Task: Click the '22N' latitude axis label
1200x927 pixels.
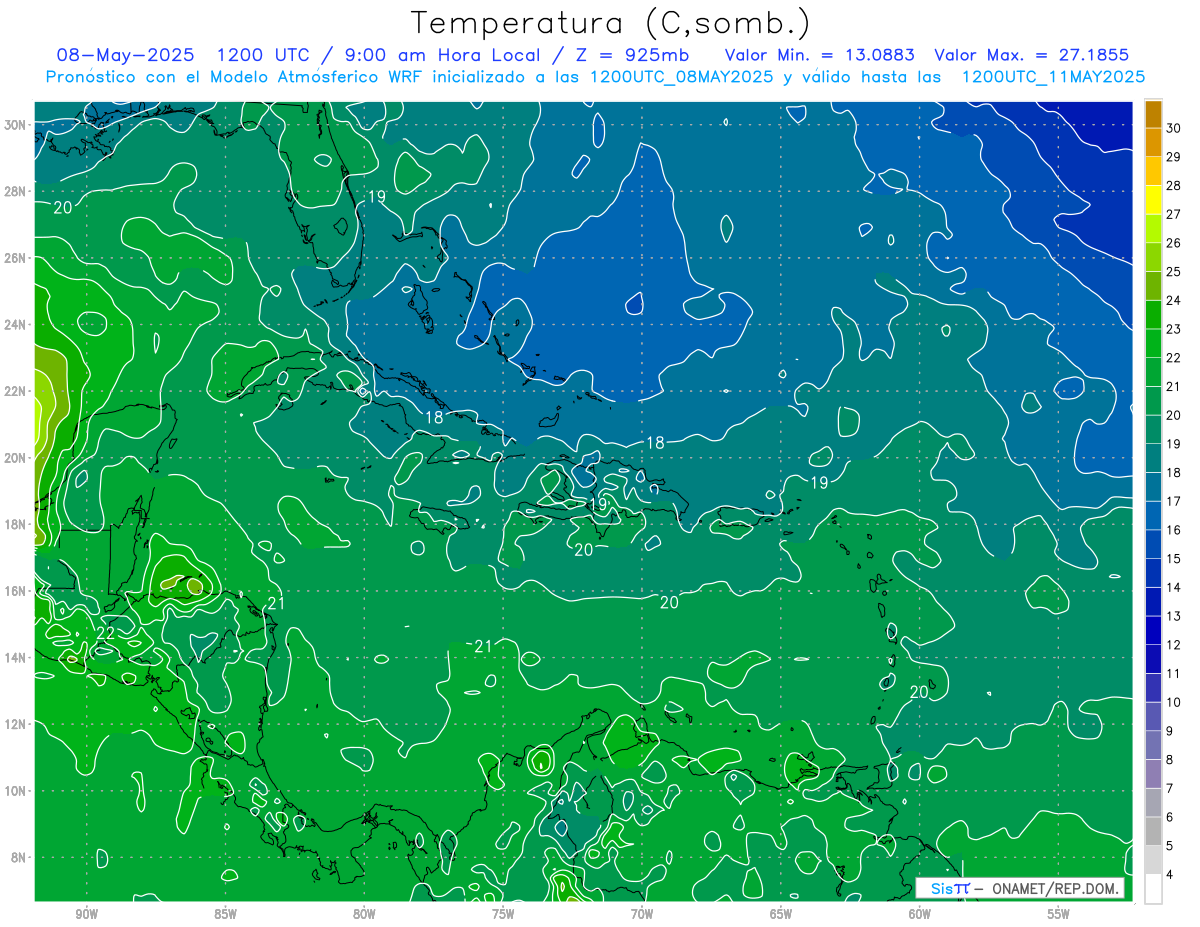Action: tap(15, 391)
